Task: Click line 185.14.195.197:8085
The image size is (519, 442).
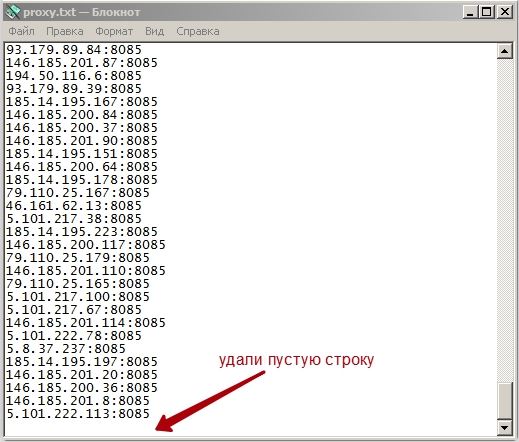Action: 82,362
